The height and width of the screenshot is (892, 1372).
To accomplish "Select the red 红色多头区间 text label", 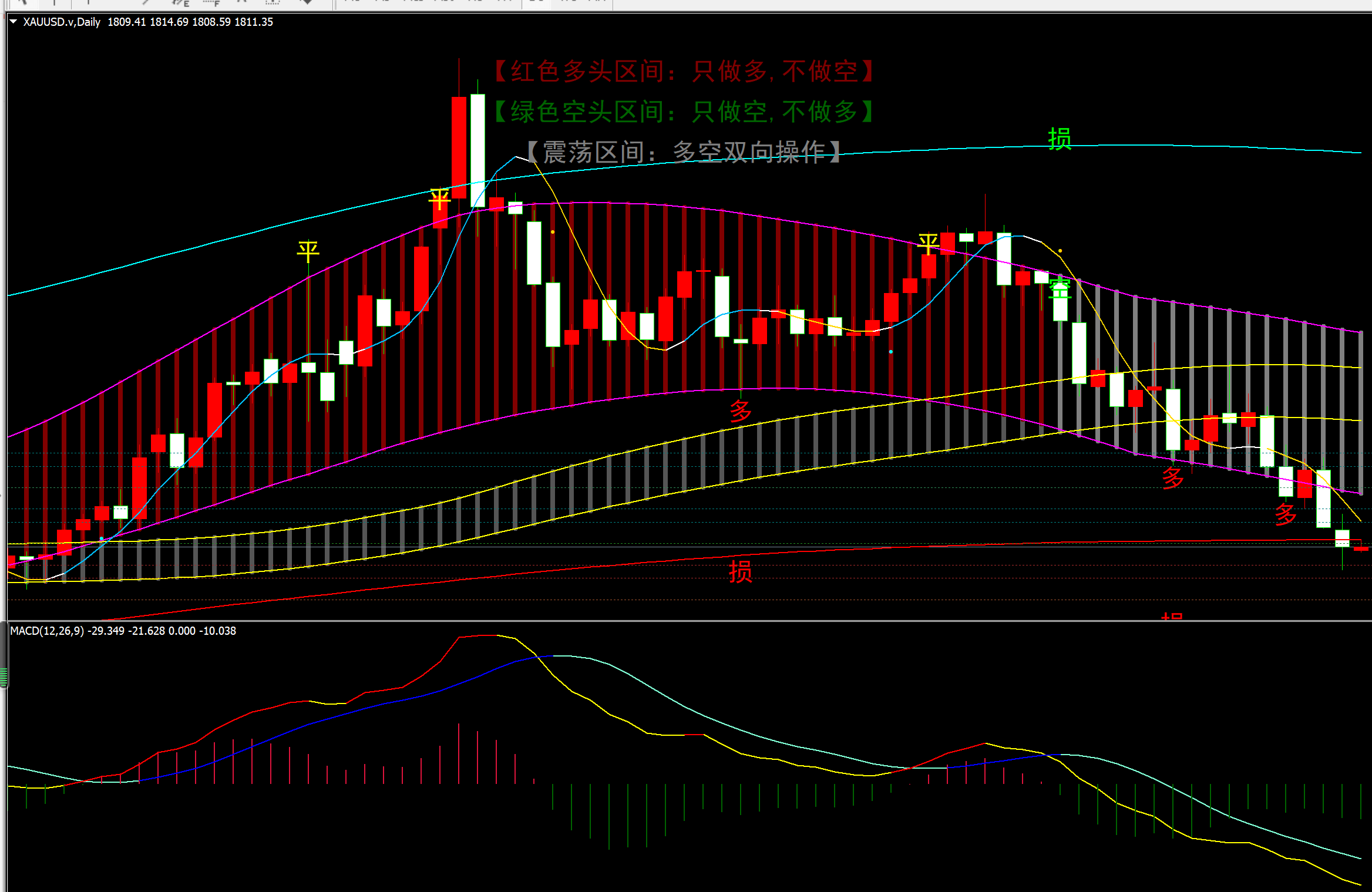I will [x=684, y=72].
